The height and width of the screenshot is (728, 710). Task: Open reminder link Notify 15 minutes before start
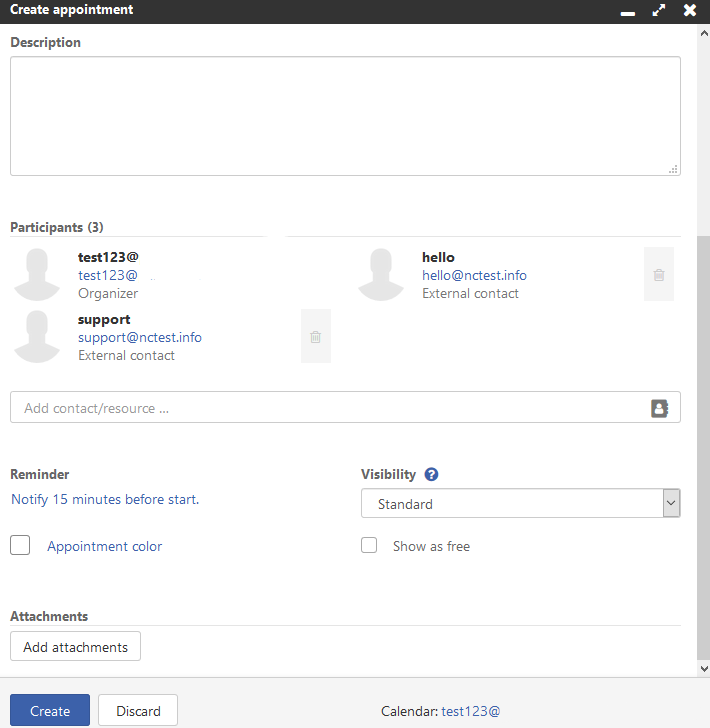tap(105, 499)
